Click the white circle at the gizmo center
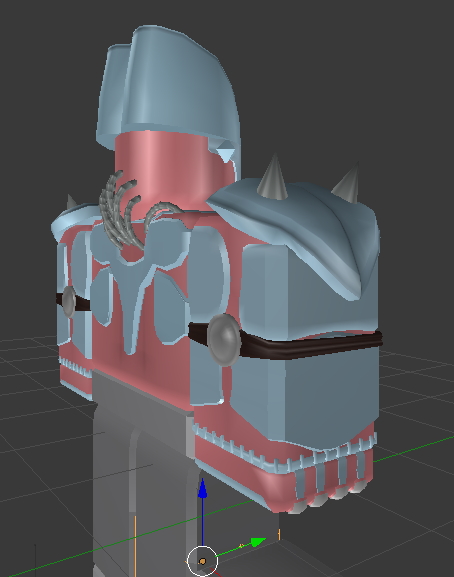The width and height of the screenshot is (454, 577). click(202, 561)
